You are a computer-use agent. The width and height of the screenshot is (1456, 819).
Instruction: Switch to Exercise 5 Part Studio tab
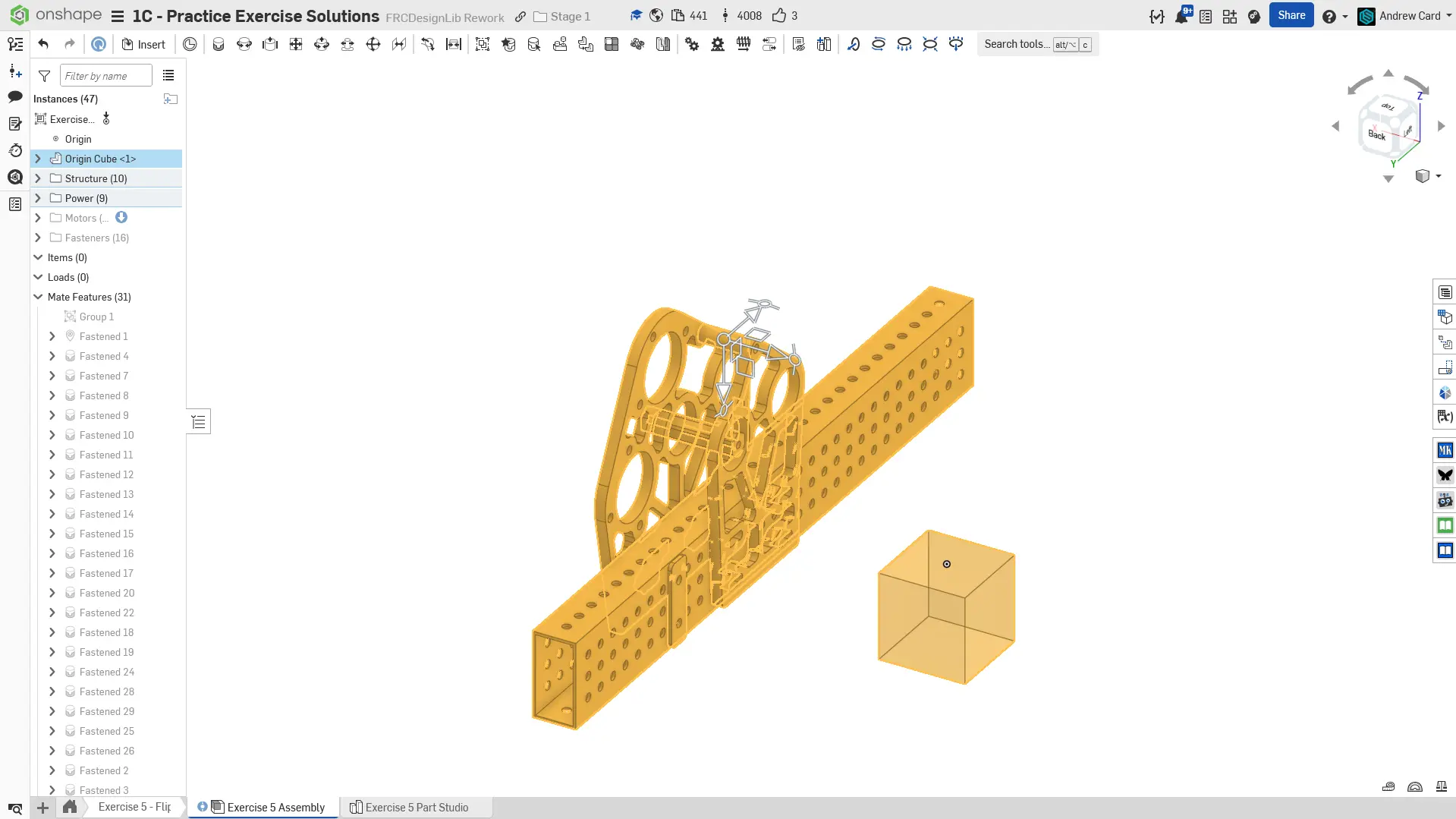point(416,808)
